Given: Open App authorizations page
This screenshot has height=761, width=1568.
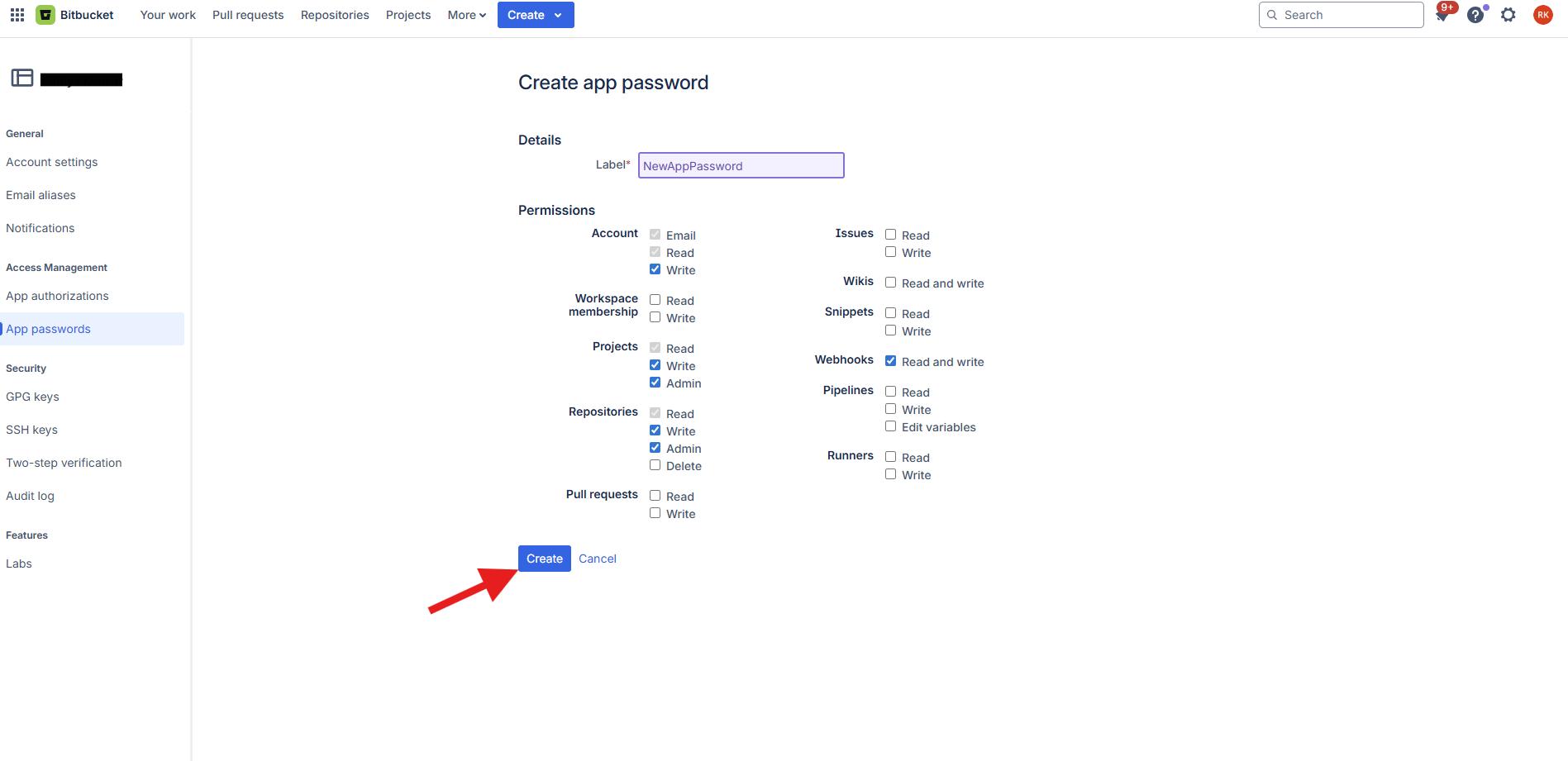Looking at the screenshot, I should click(x=57, y=296).
